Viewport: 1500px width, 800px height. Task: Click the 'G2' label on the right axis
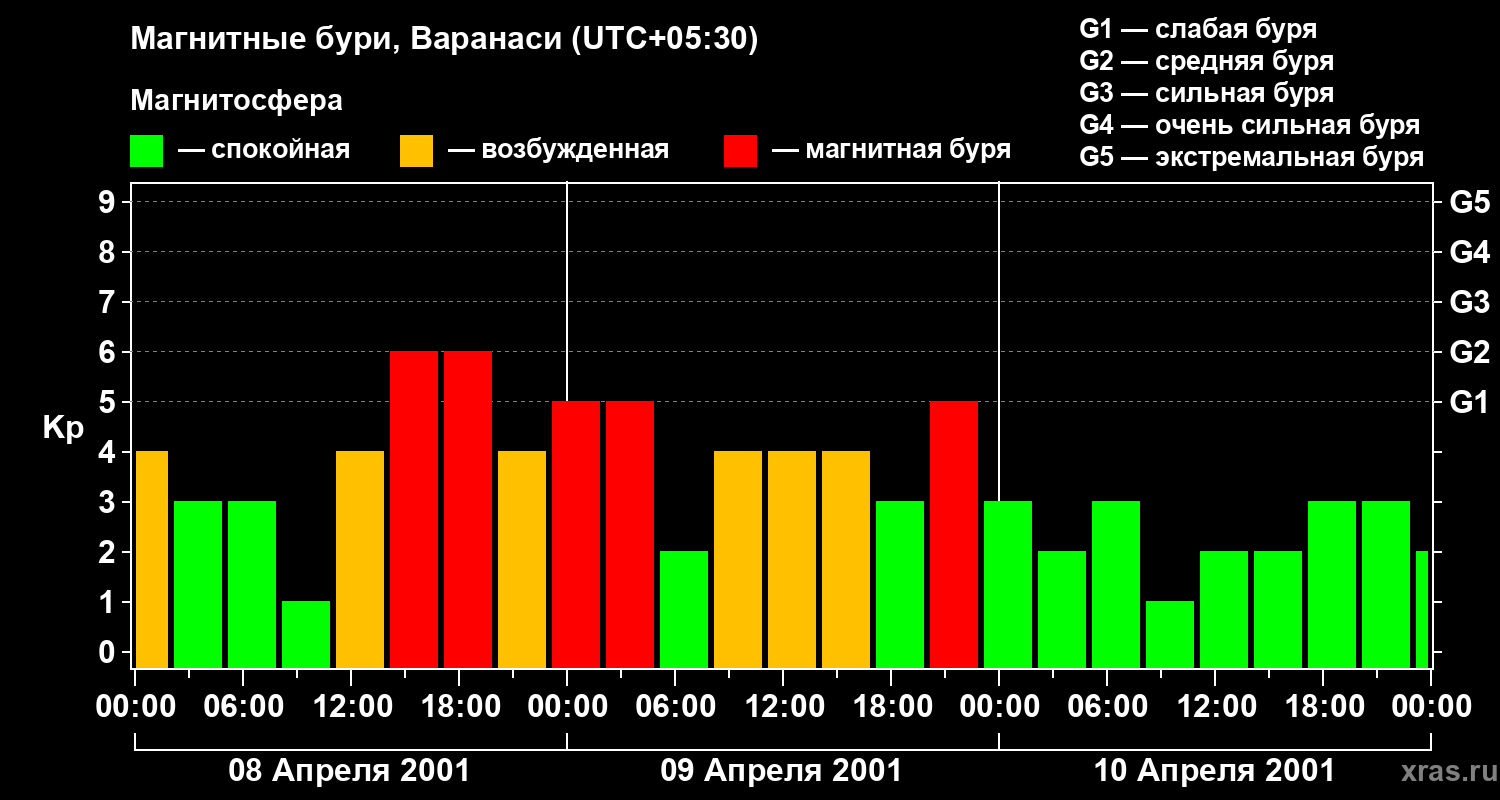[x=1469, y=352]
